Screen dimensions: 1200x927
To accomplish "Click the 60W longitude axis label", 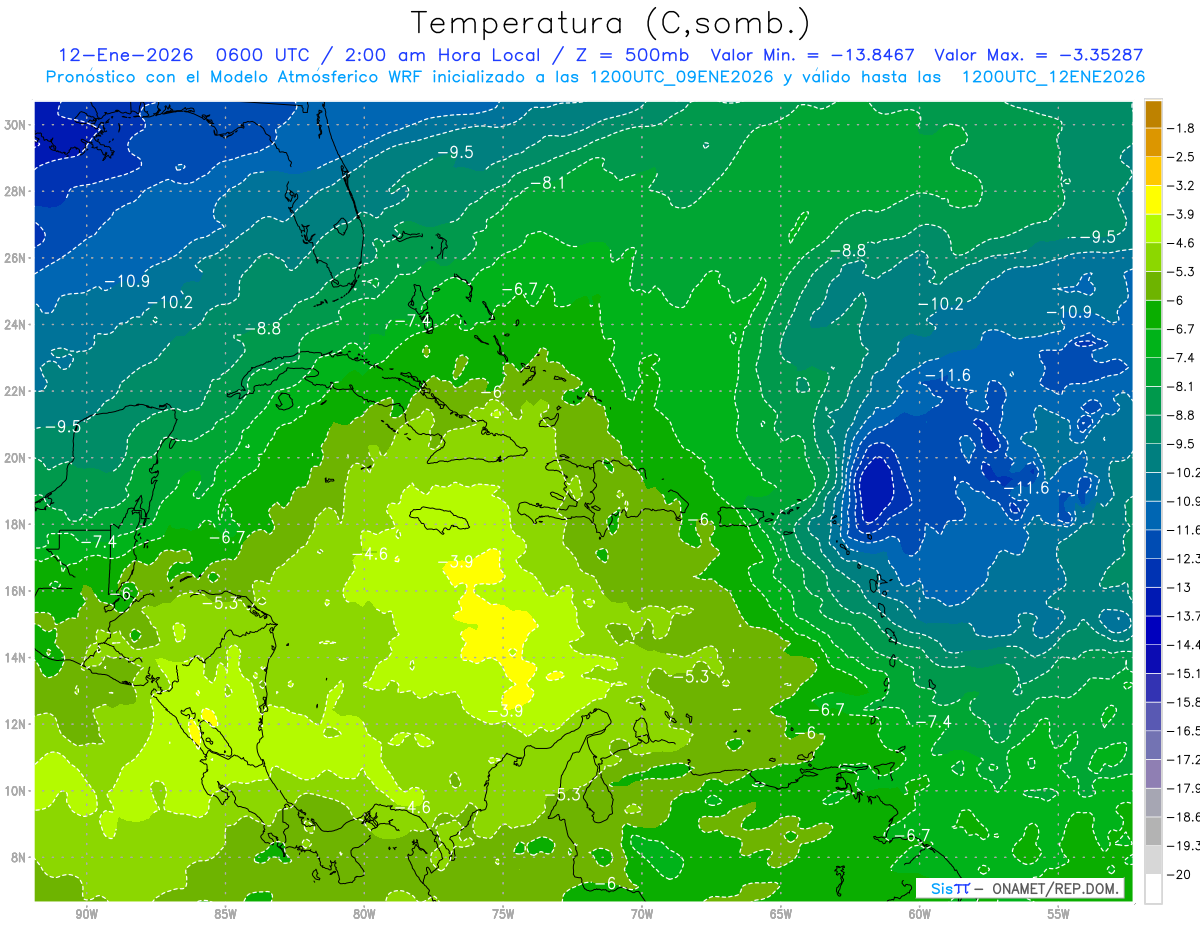I will 920,914.
